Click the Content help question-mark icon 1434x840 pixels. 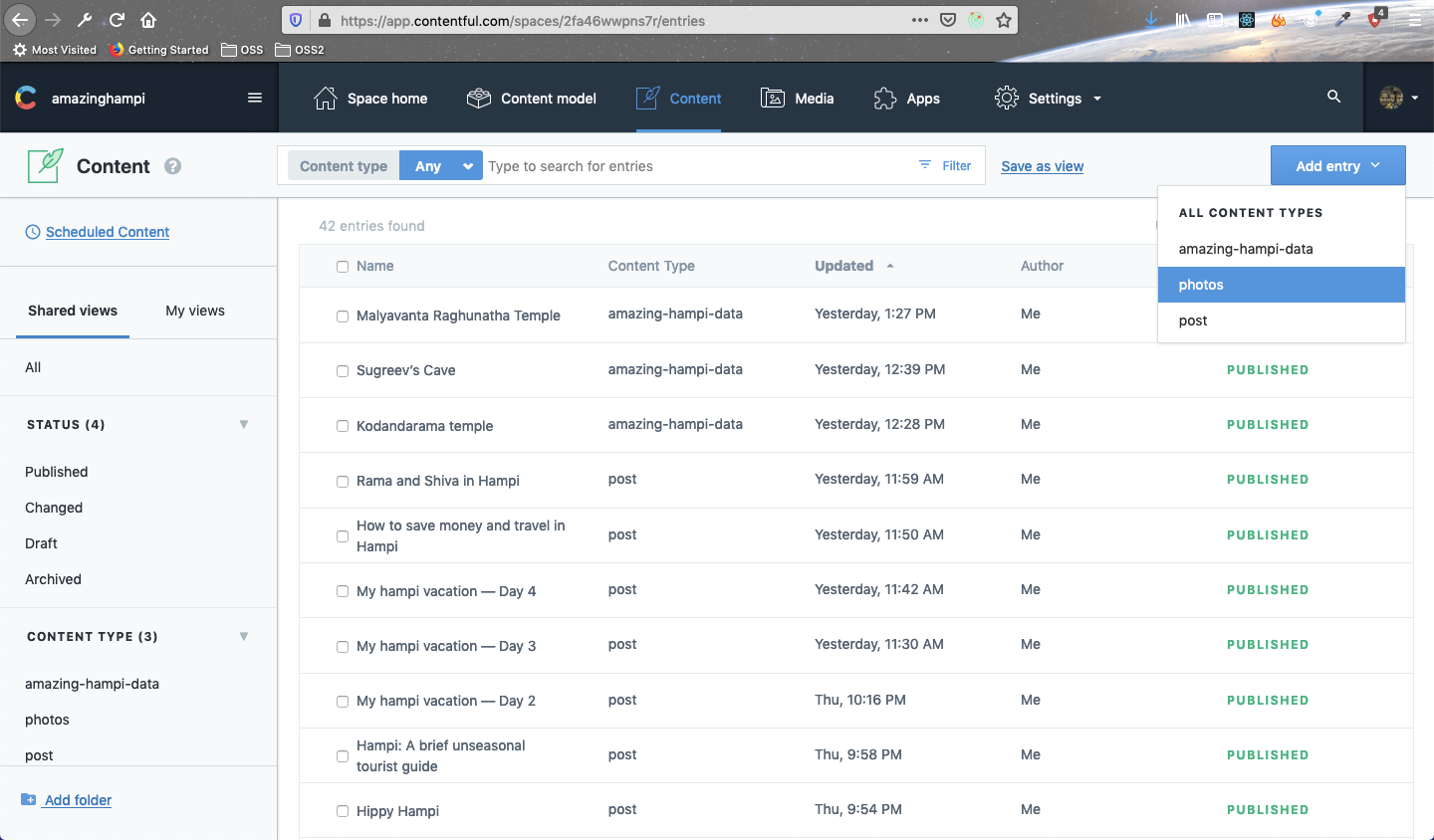[x=173, y=166]
